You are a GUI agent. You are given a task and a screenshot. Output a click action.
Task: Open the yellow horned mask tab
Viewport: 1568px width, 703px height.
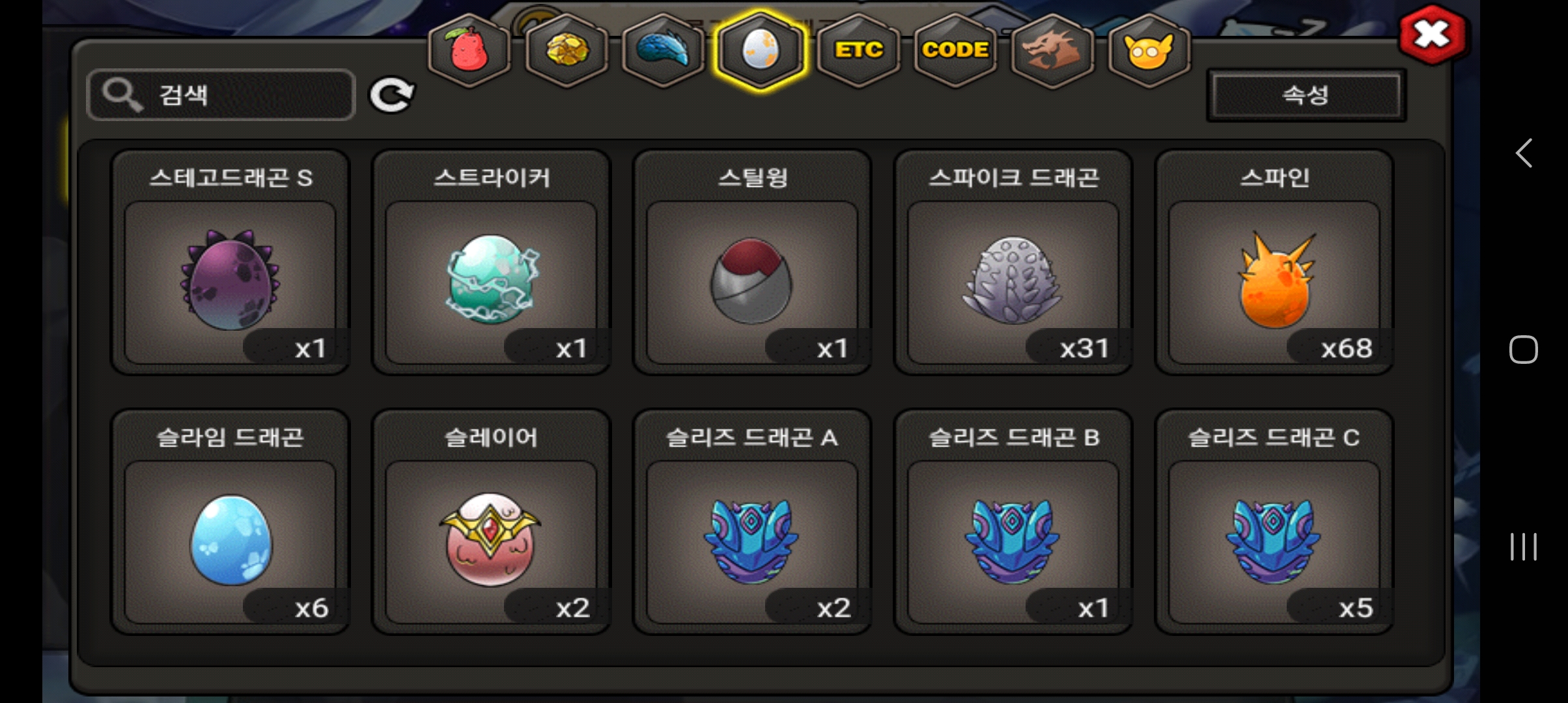(1149, 50)
